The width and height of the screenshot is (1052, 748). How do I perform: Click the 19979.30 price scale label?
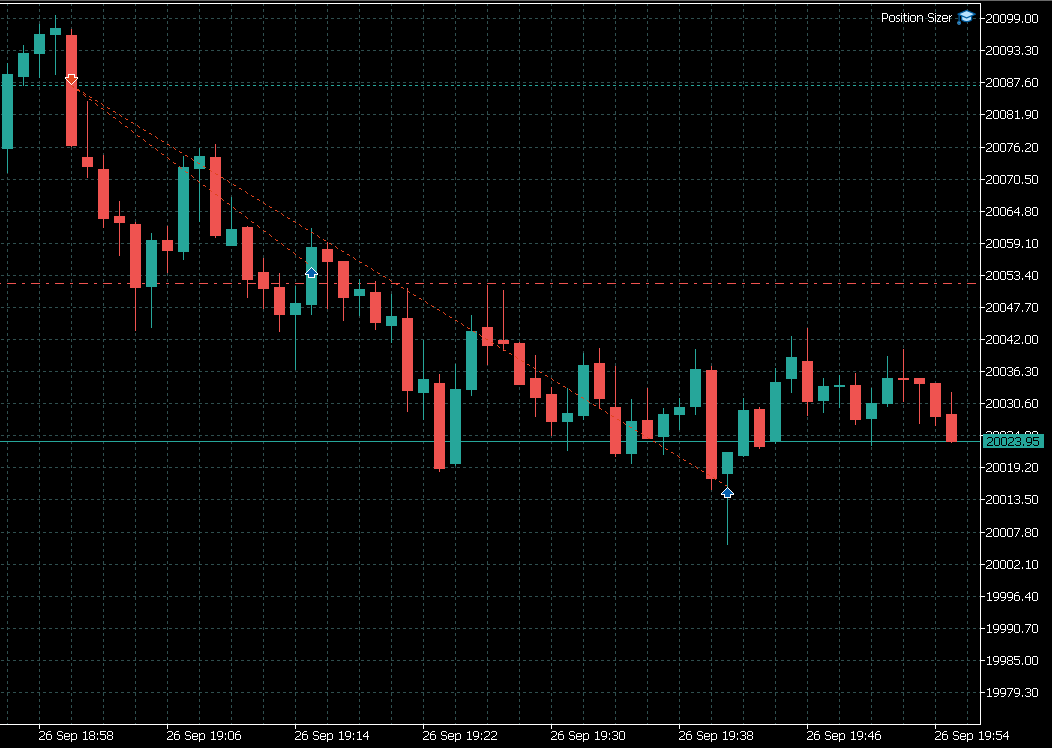coord(1011,692)
